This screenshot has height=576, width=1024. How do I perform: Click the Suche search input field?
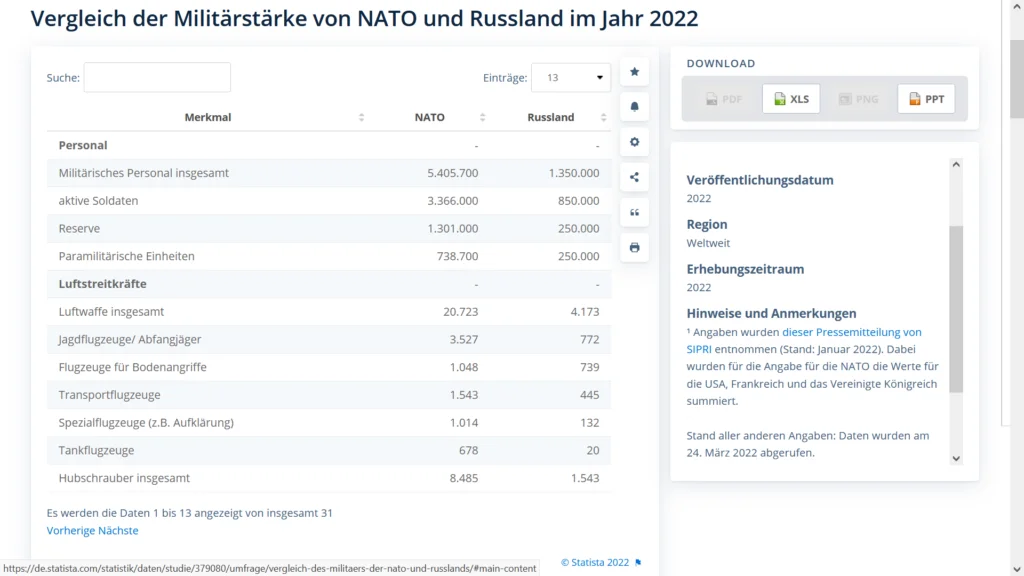[x=157, y=78]
